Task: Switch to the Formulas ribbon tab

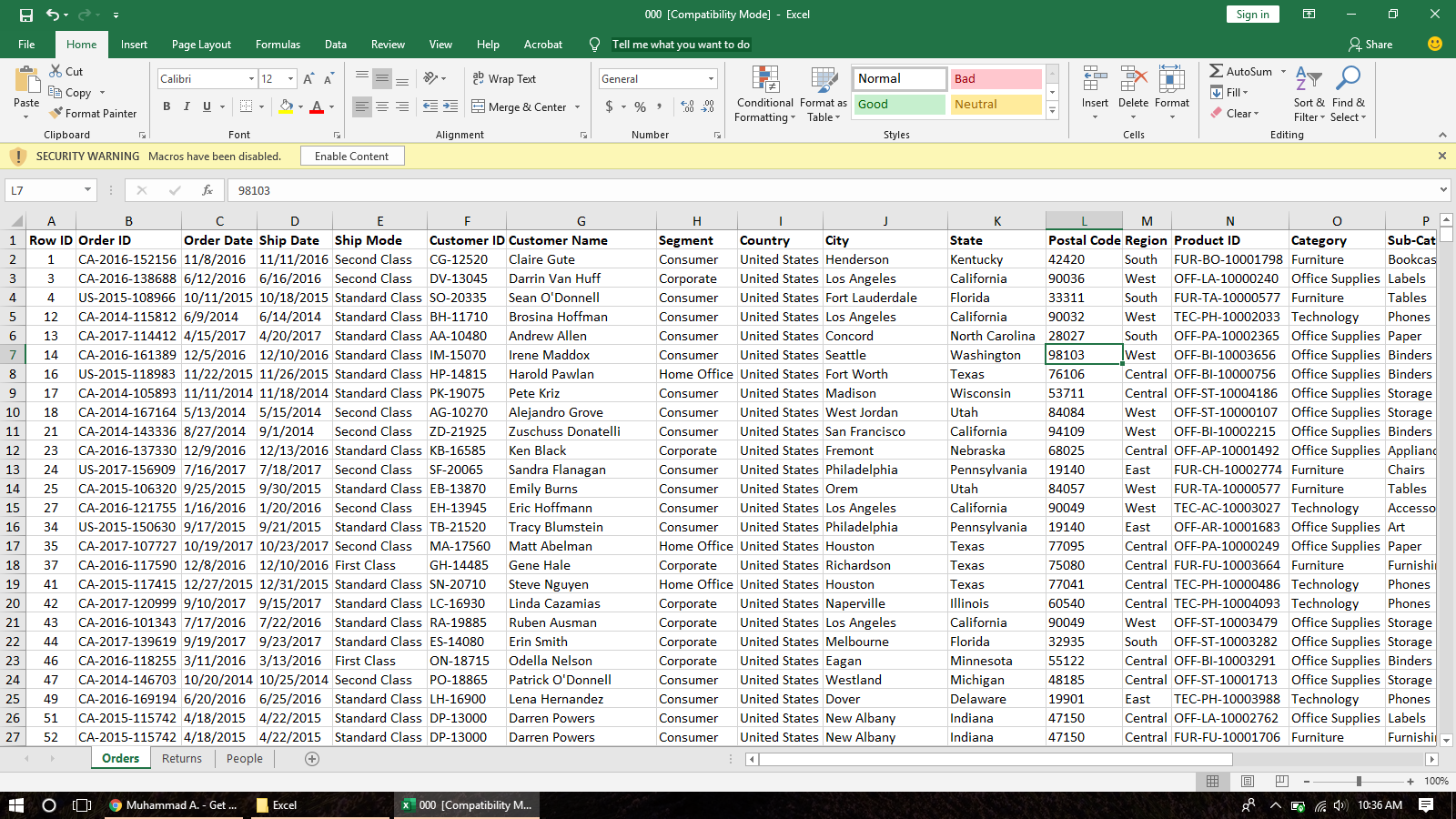Action: tap(278, 44)
